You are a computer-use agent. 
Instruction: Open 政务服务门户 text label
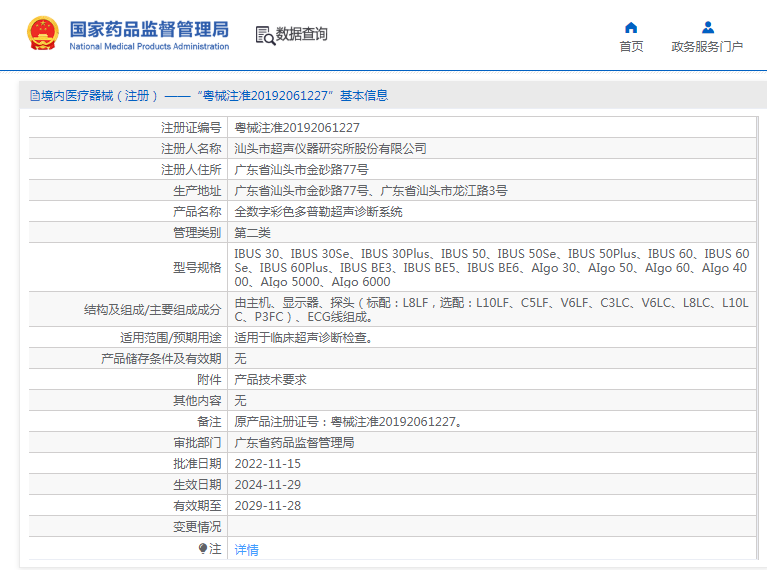pos(707,47)
